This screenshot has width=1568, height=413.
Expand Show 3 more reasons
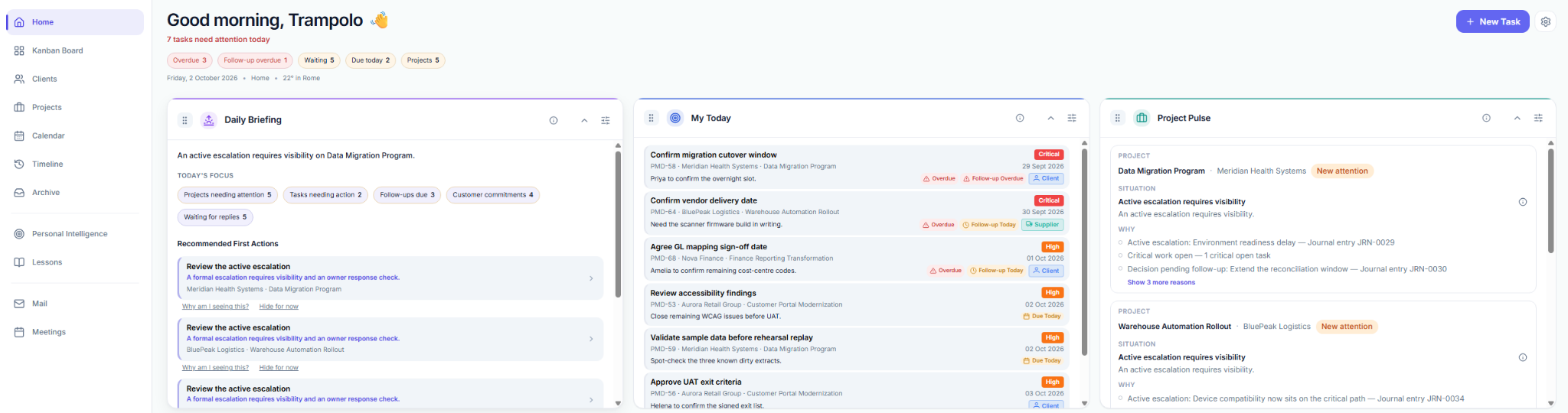pyautogui.click(x=1161, y=282)
